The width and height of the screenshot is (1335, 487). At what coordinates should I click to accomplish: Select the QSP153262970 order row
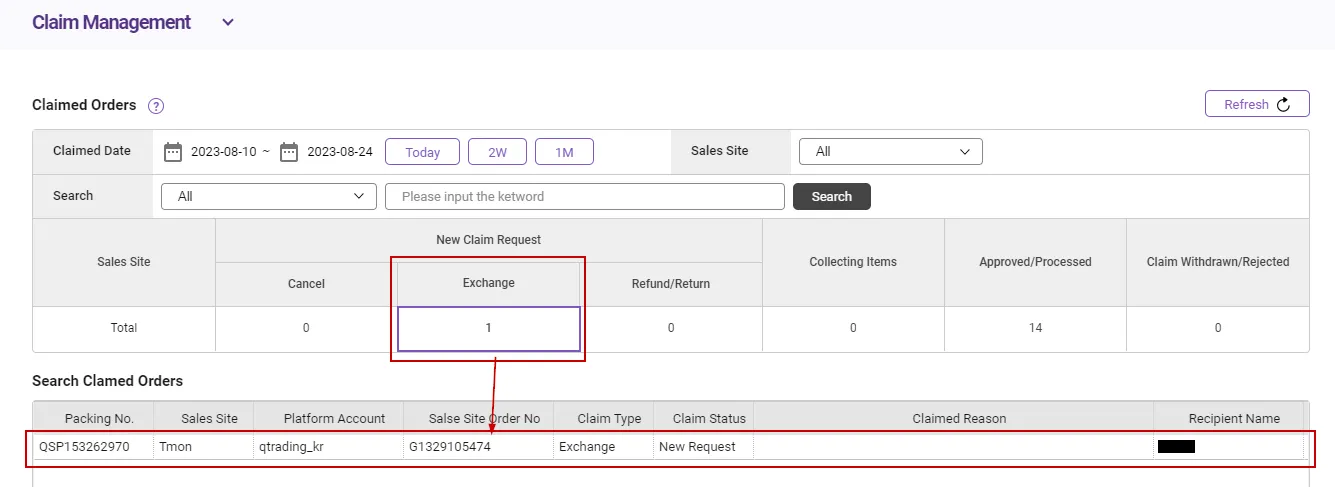tap(85, 447)
